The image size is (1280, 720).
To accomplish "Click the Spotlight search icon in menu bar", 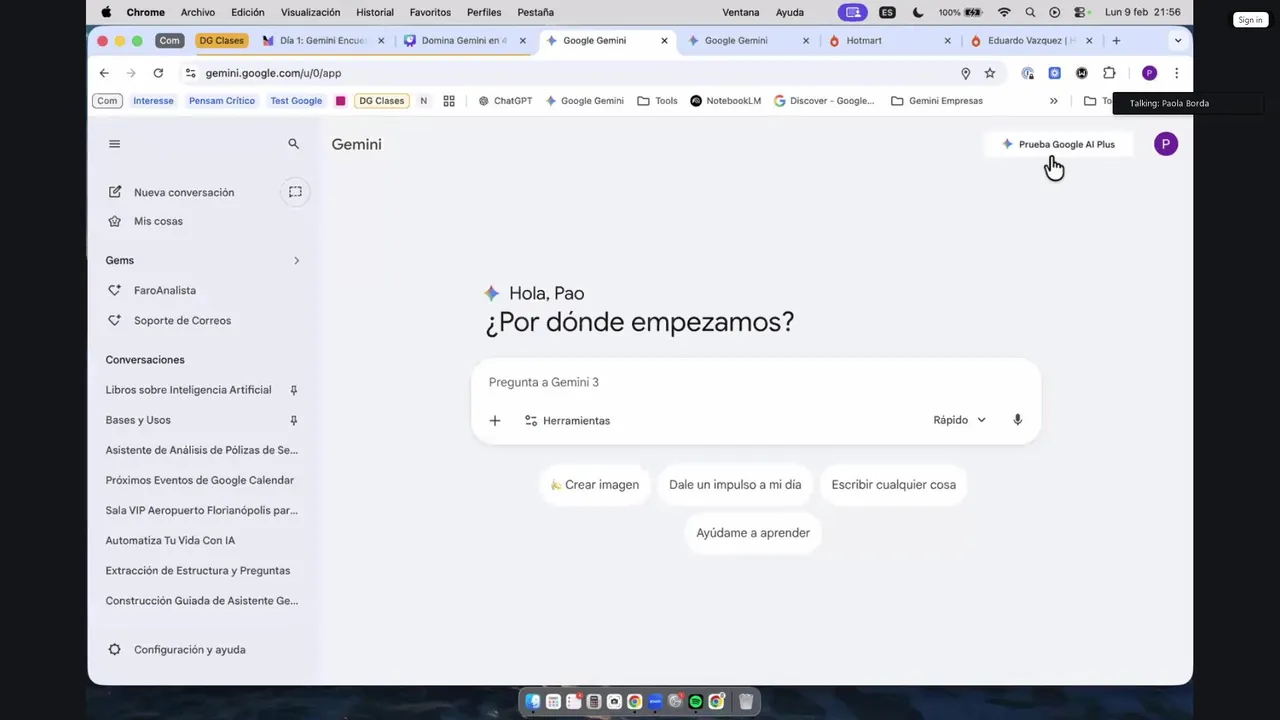I will tap(1030, 12).
